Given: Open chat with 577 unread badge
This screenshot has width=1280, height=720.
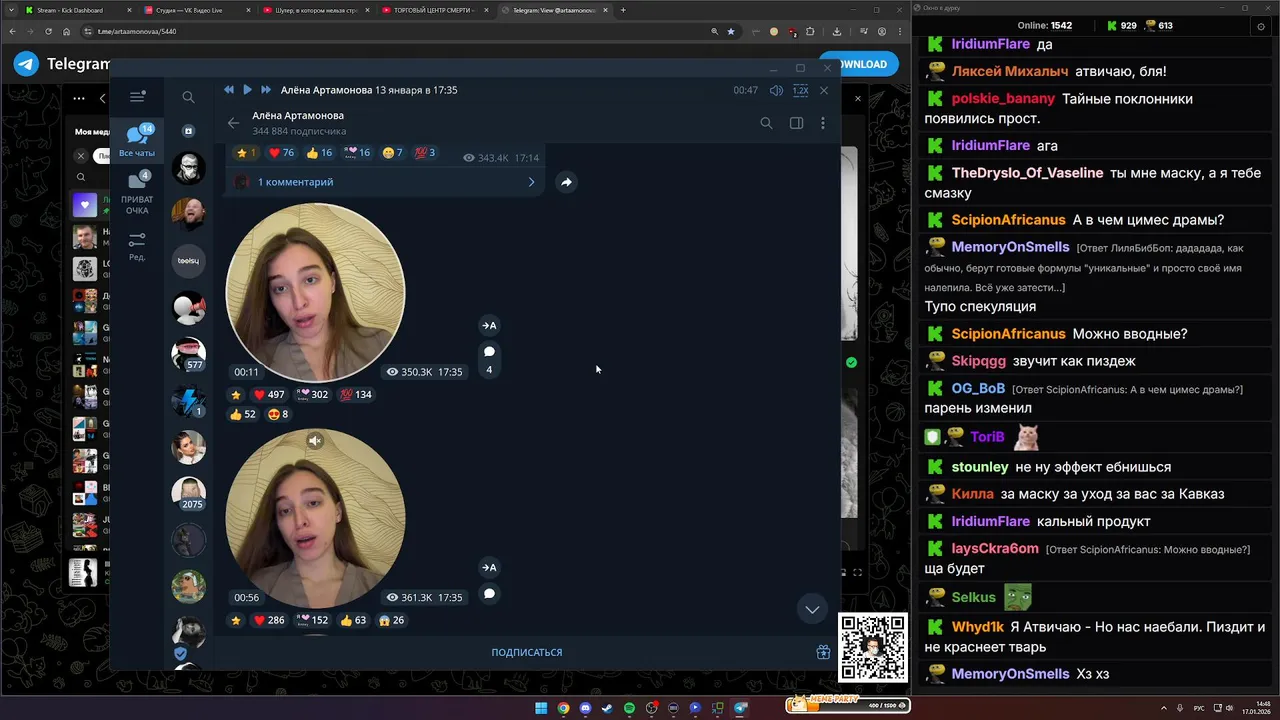Looking at the screenshot, I should click(x=188, y=354).
